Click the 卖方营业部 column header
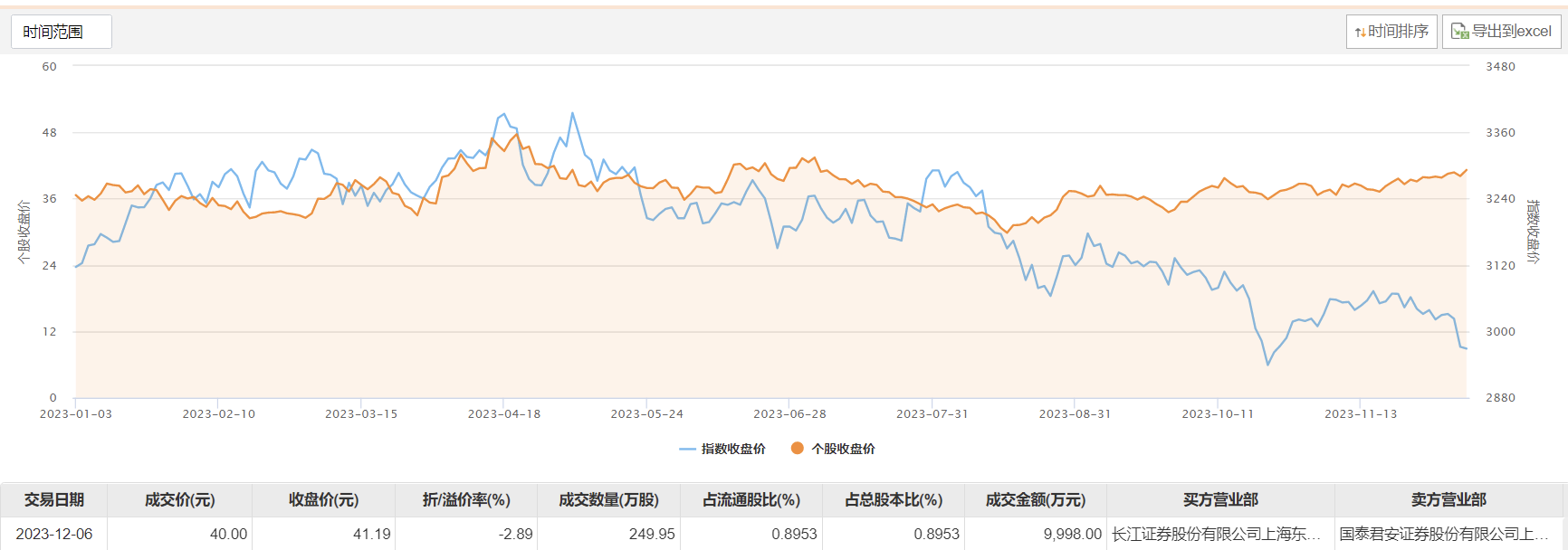This screenshot has width=1568, height=550. pyautogui.click(x=1448, y=500)
